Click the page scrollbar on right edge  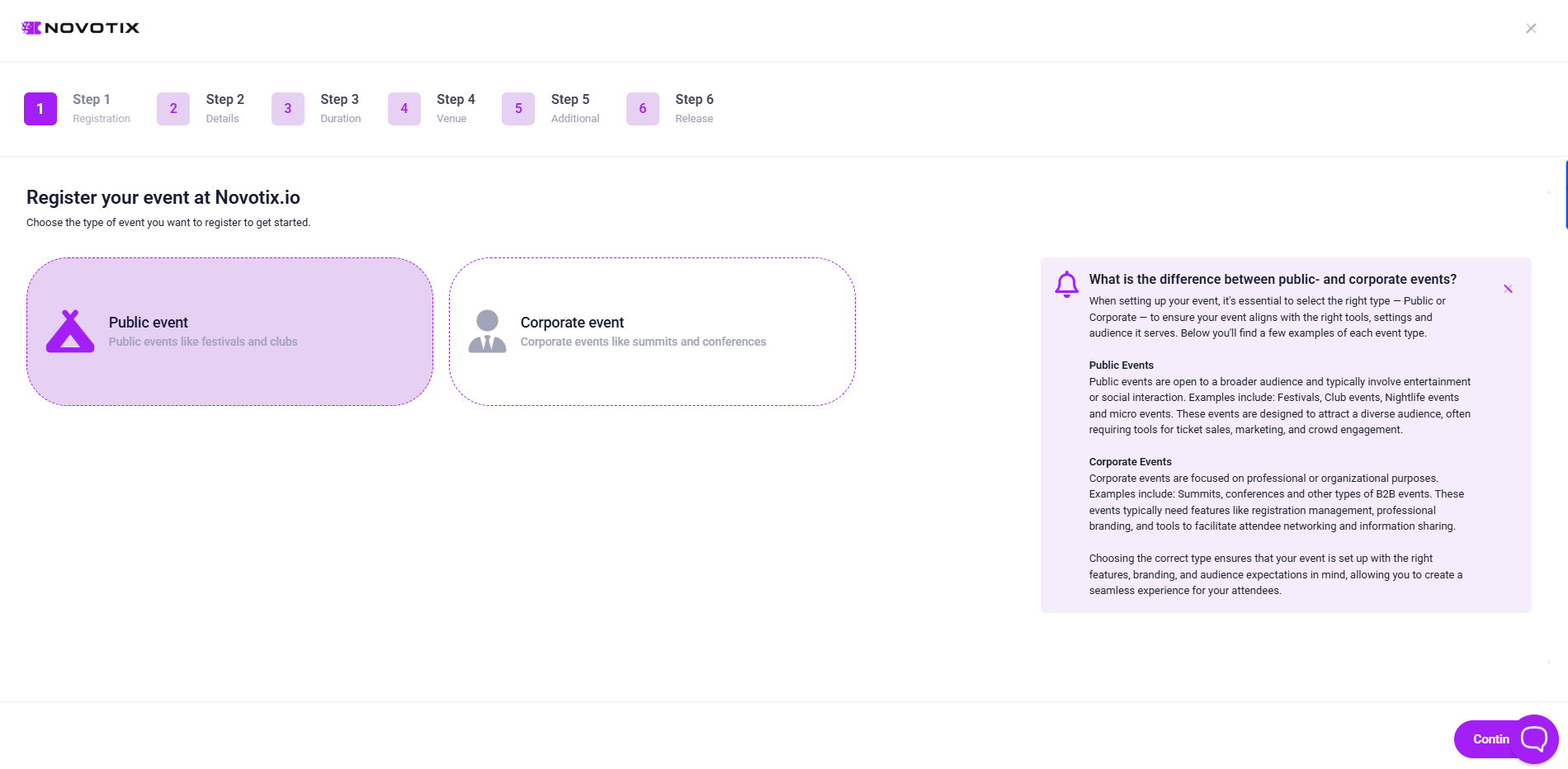(1566, 195)
